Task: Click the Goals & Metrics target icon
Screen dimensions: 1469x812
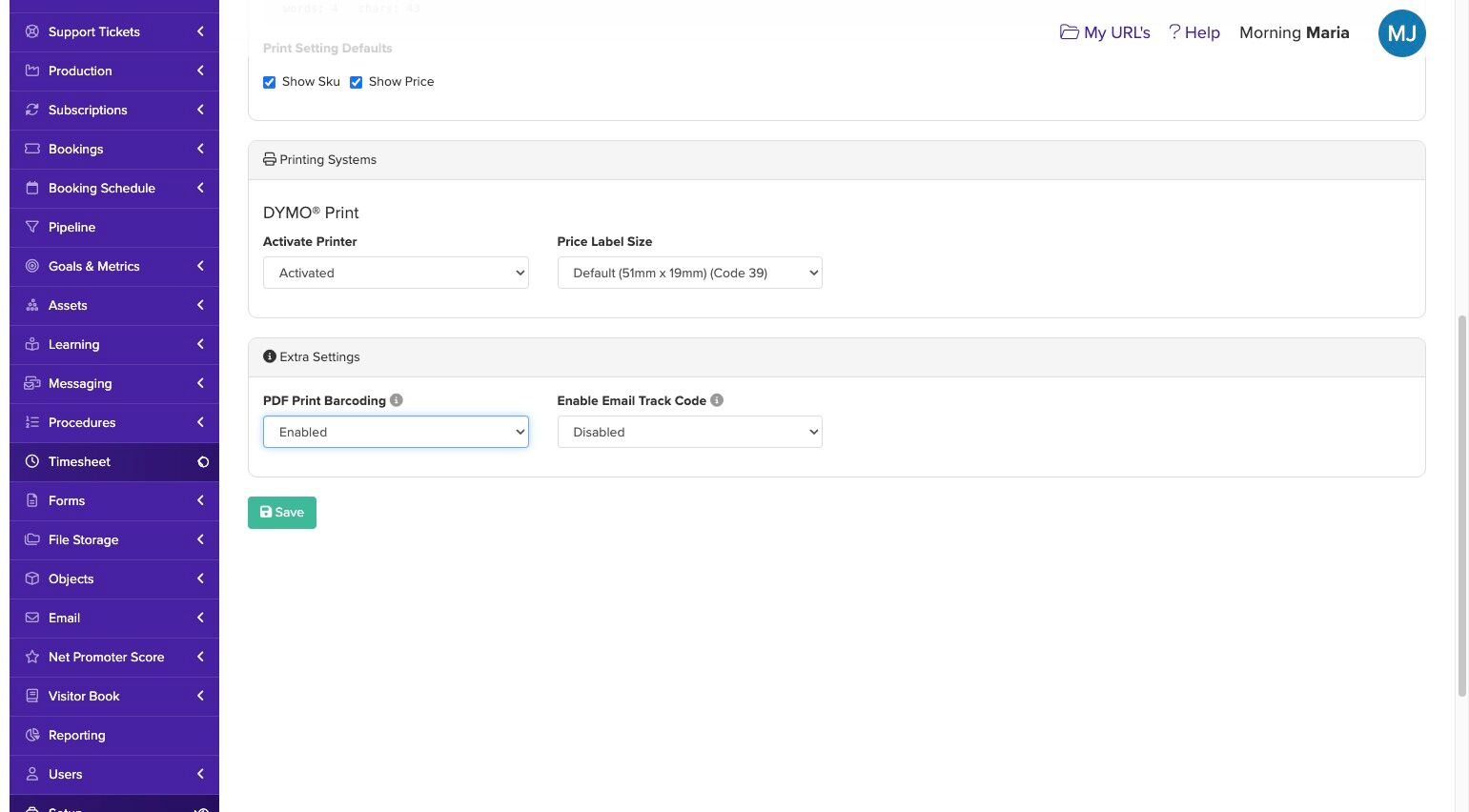Action: [x=32, y=266]
